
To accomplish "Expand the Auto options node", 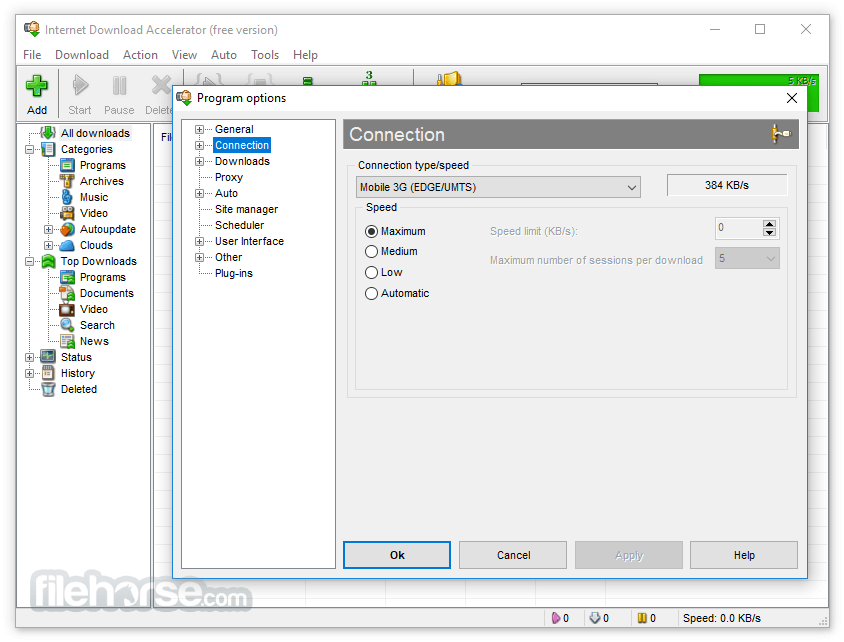I will pos(199,193).
